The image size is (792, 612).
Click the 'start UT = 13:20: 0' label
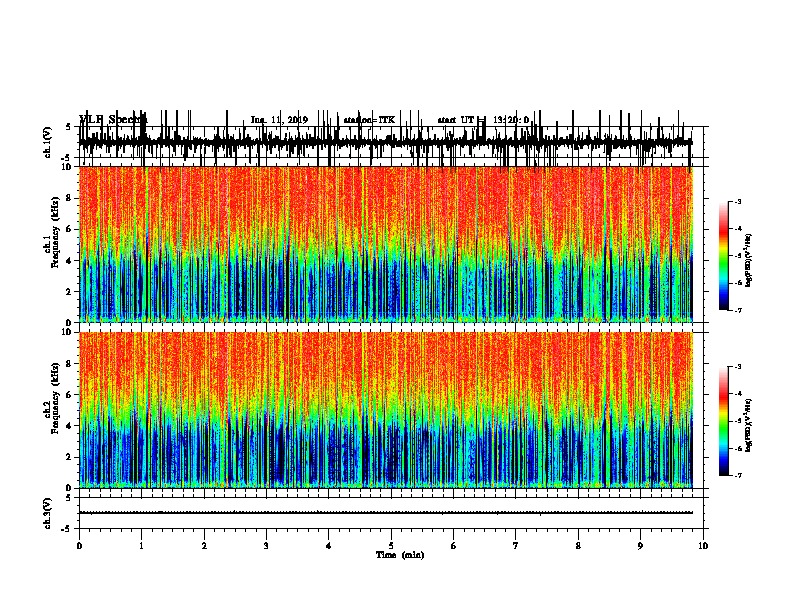[483, 120]
